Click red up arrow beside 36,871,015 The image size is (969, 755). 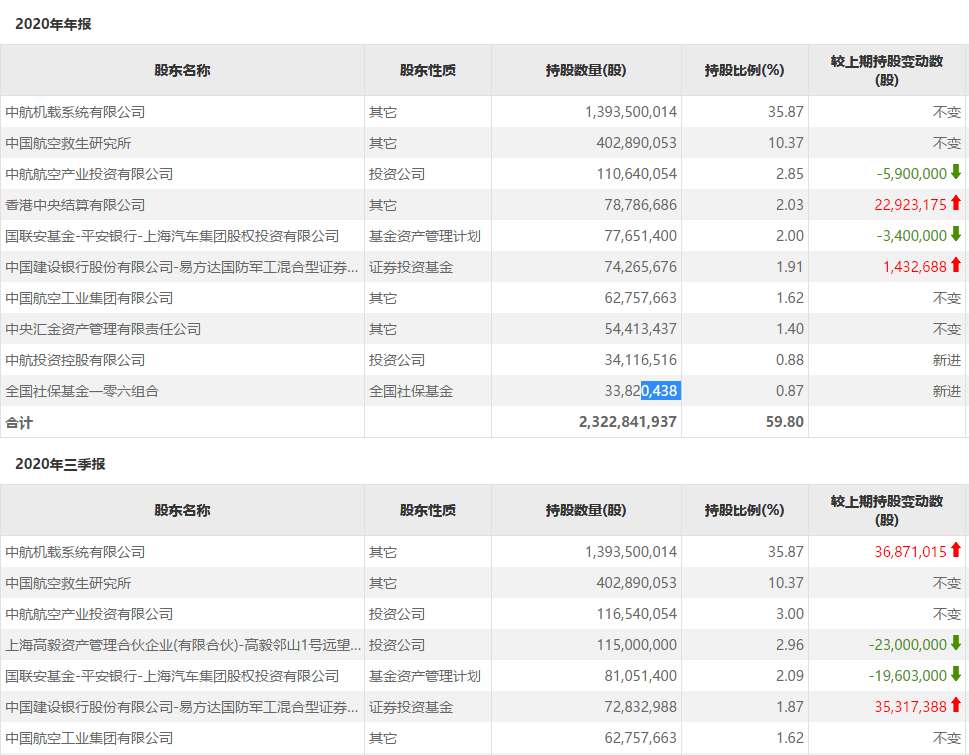coord(955,550)
